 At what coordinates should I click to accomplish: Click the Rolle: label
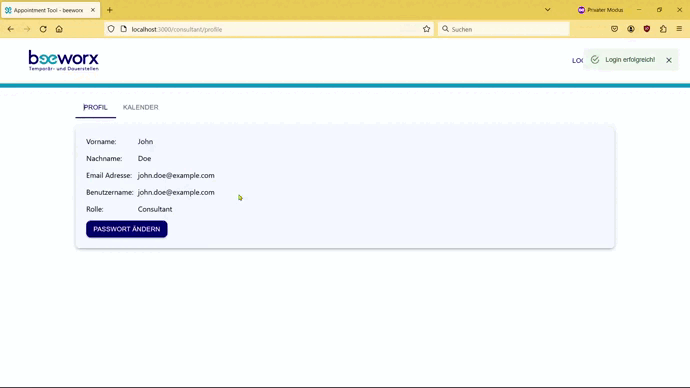[x=95, y=209]
